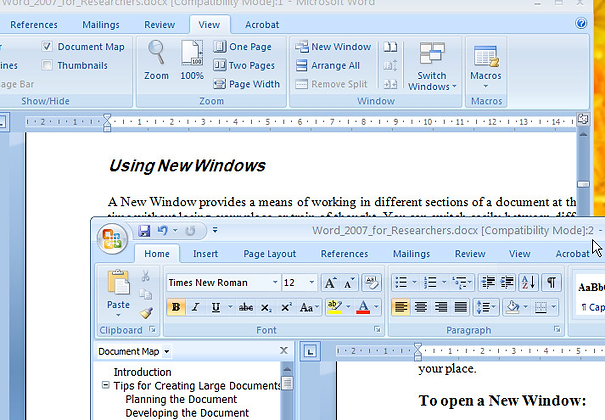Viewport: 605px width, 420px height.
Task: Open Word Help question mark icon
Action: (581, 24)
